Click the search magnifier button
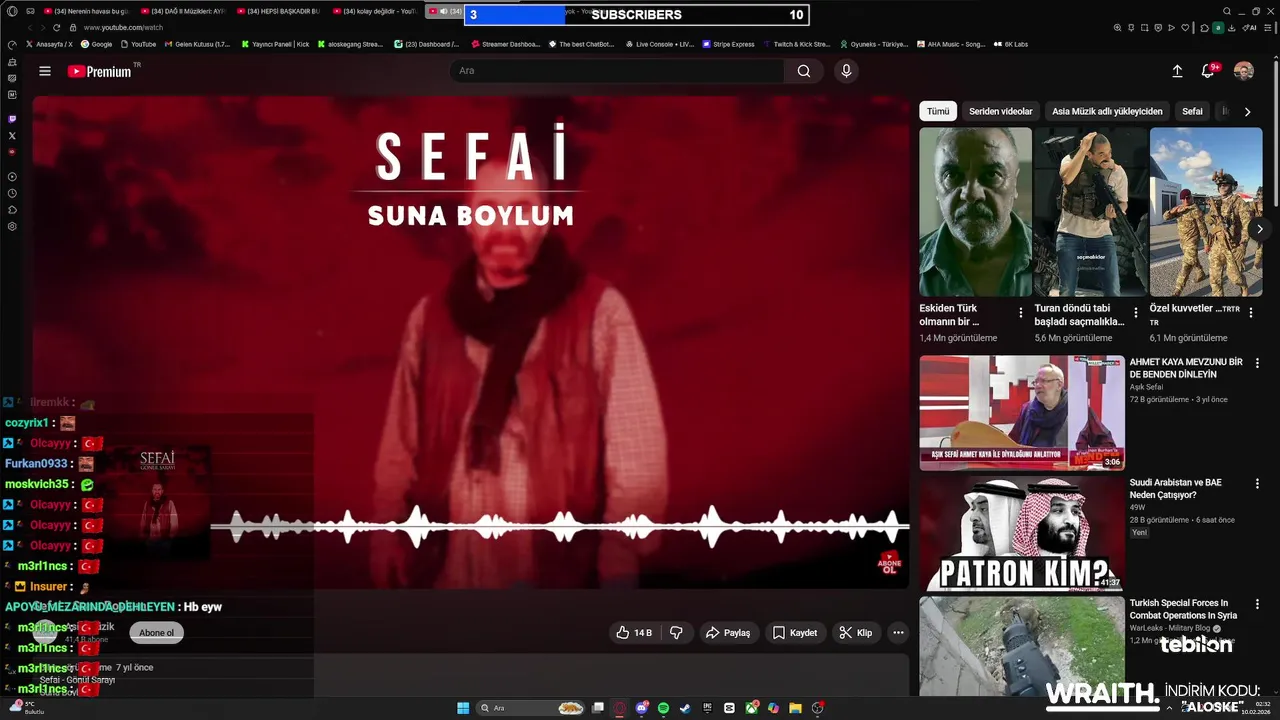Screen dimensions: 1280x720 pos(803,71)
